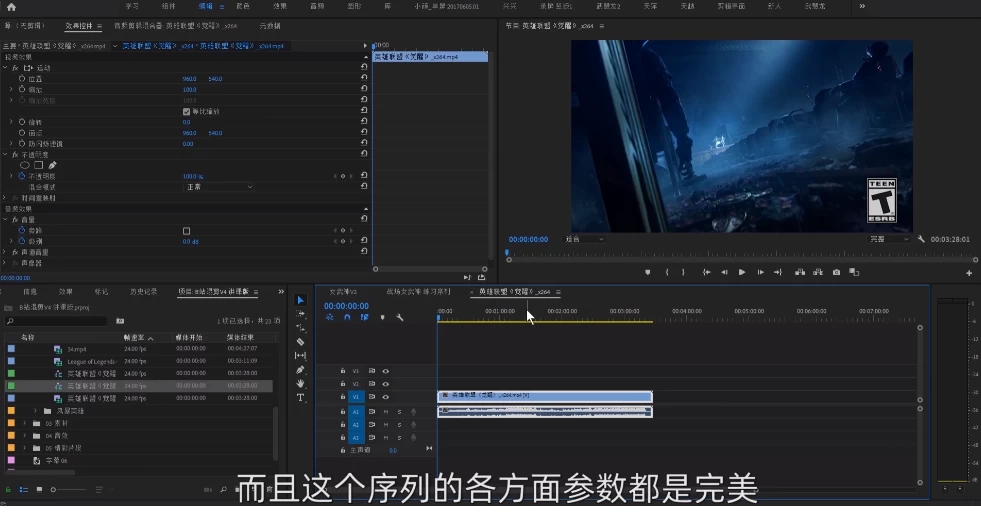Collapse the Opacity effect group

[x=5, y=154]
